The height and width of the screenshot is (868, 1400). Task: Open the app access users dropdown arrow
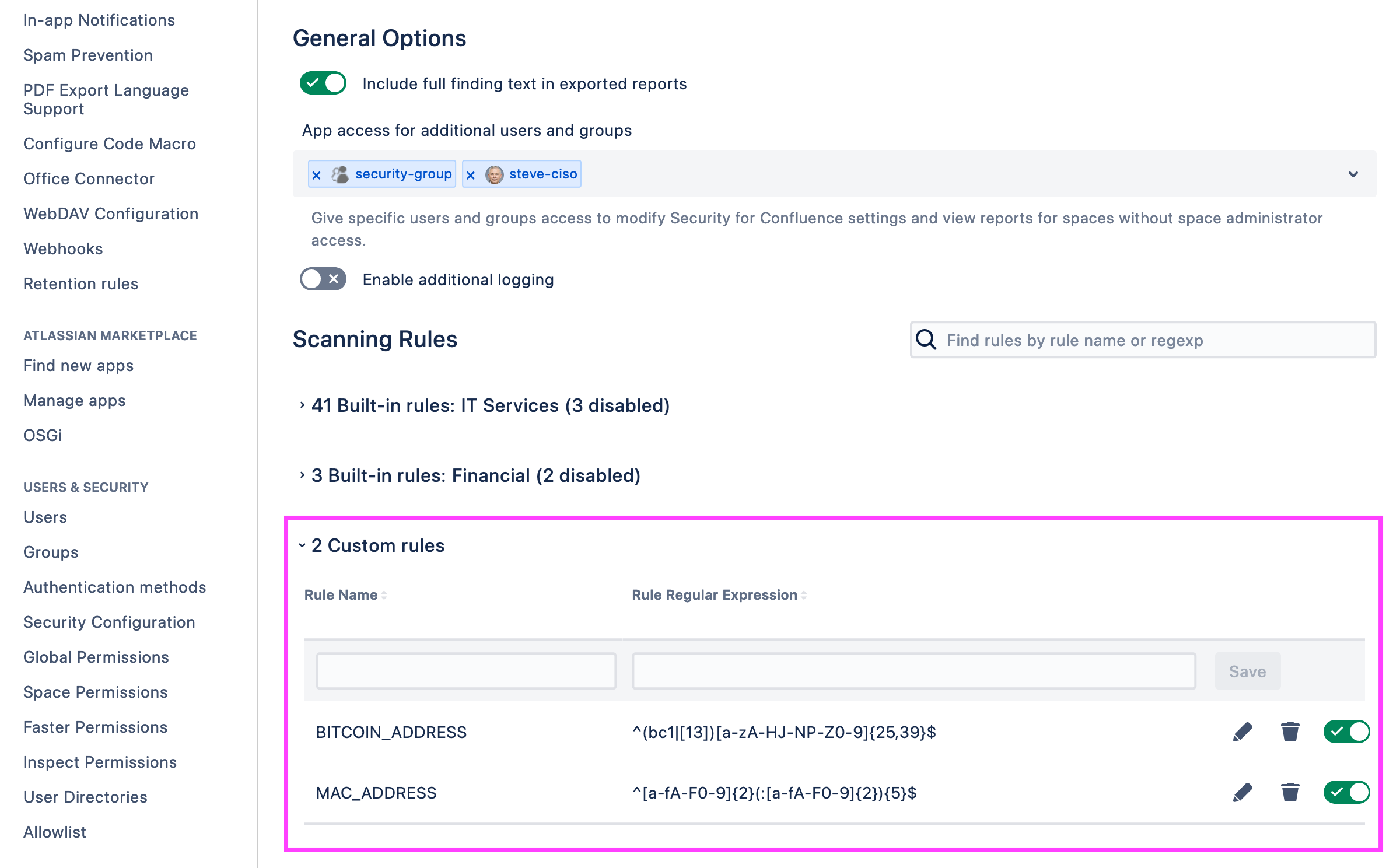[1353, 174]
